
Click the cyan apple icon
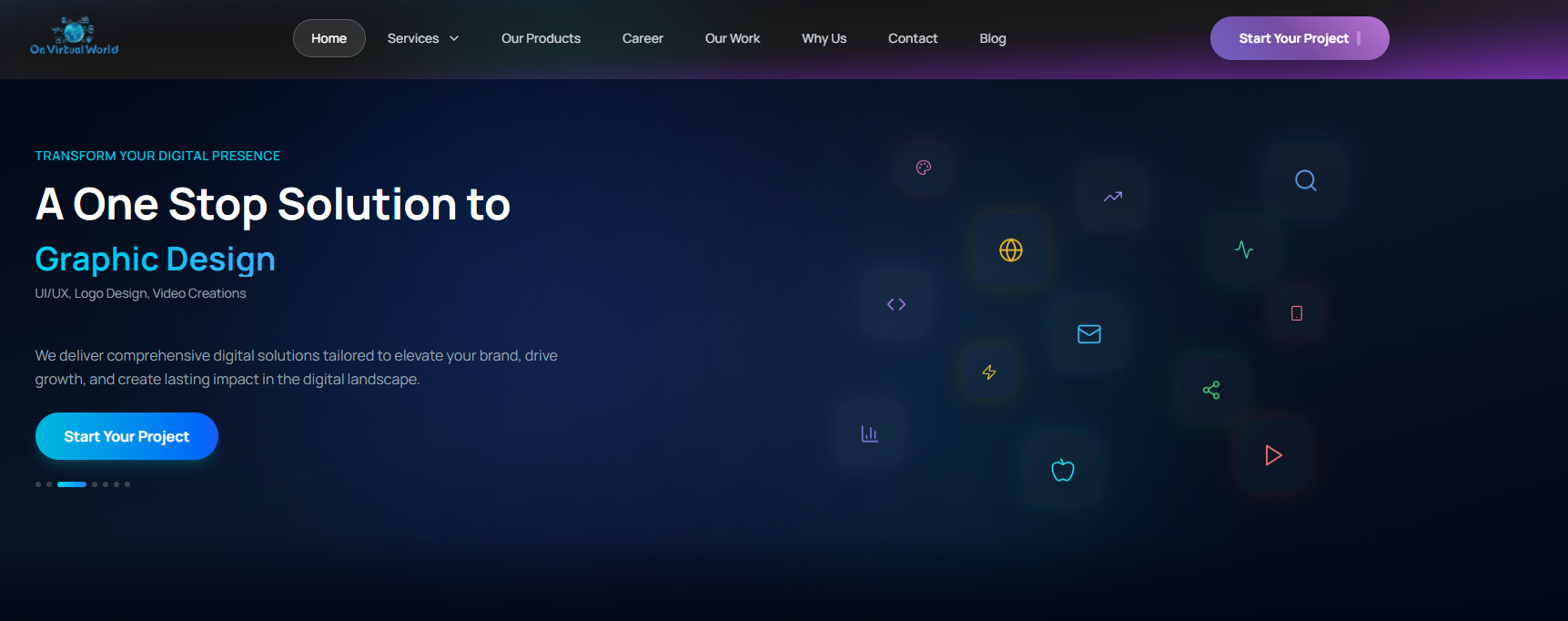[x=1063, y=470]
